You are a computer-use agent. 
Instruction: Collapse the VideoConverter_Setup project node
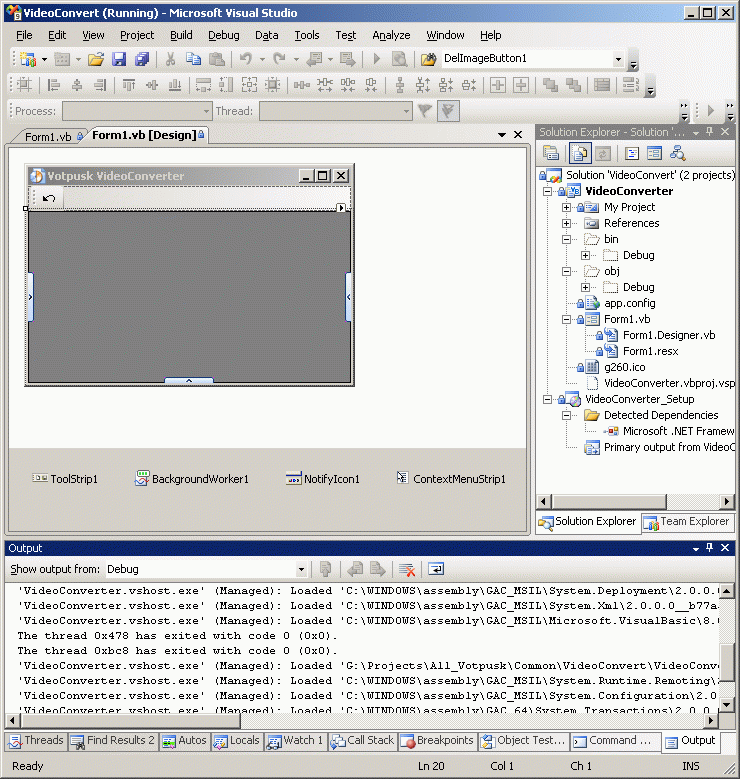point(547,399)
